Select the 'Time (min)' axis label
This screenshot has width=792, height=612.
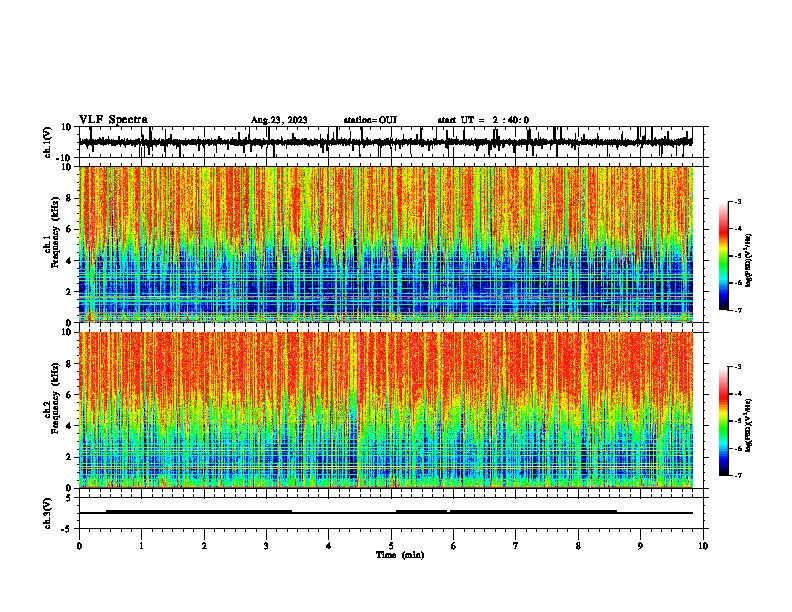click(400, 555)
